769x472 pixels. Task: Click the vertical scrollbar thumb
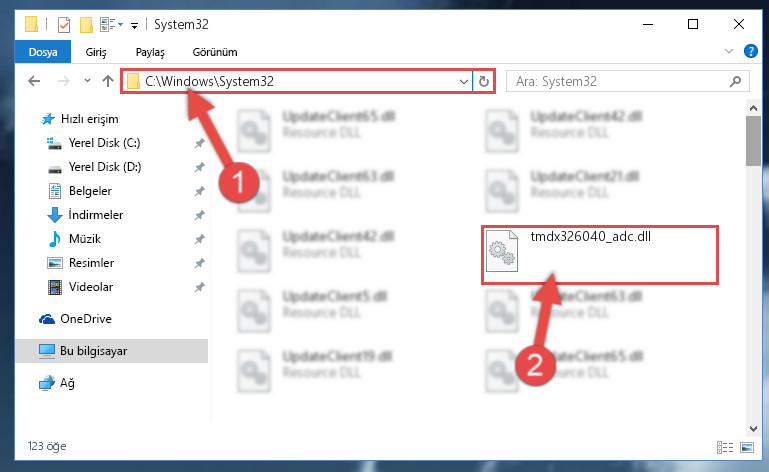tap(753, 141)
